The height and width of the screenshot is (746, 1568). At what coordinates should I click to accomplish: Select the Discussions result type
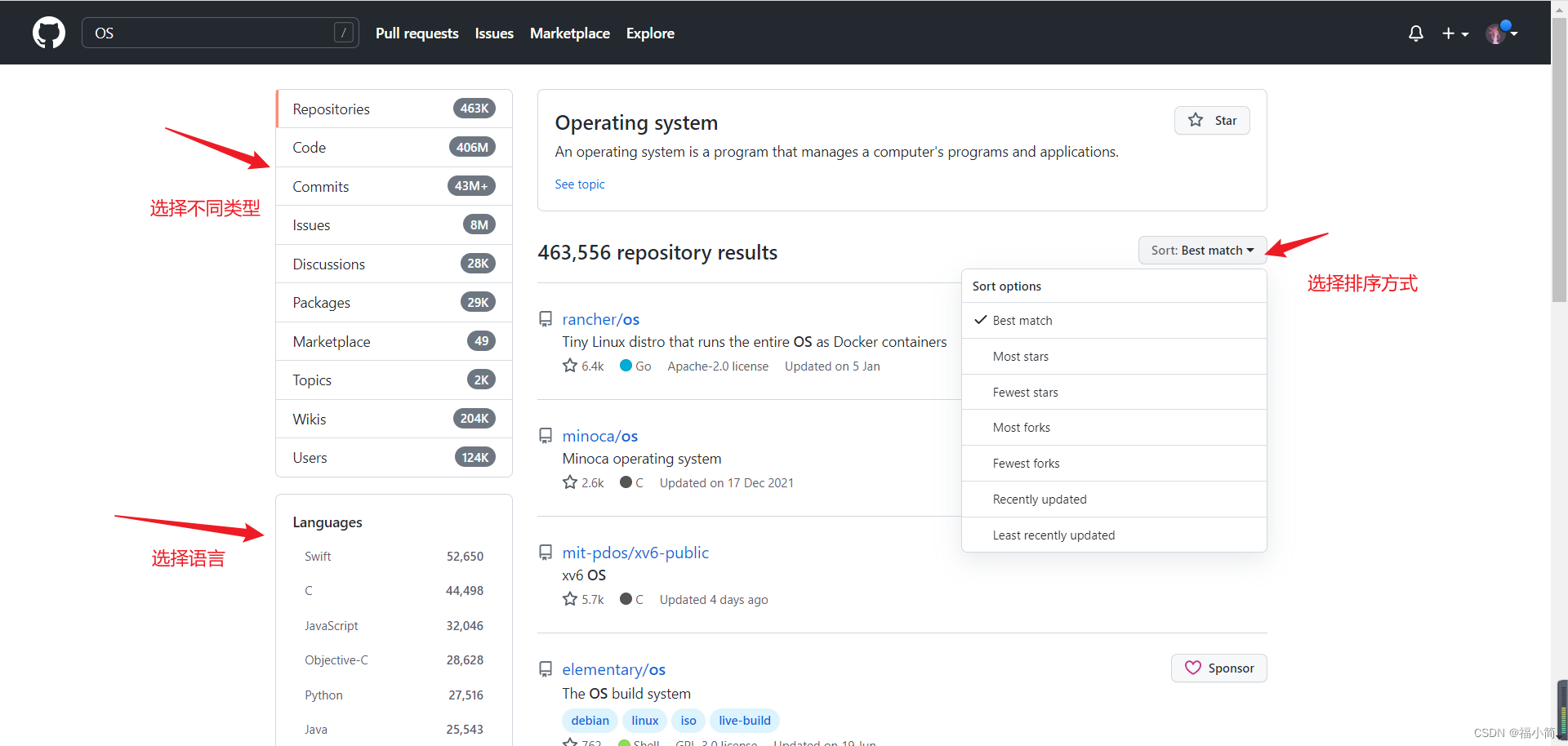click(394, 264)
